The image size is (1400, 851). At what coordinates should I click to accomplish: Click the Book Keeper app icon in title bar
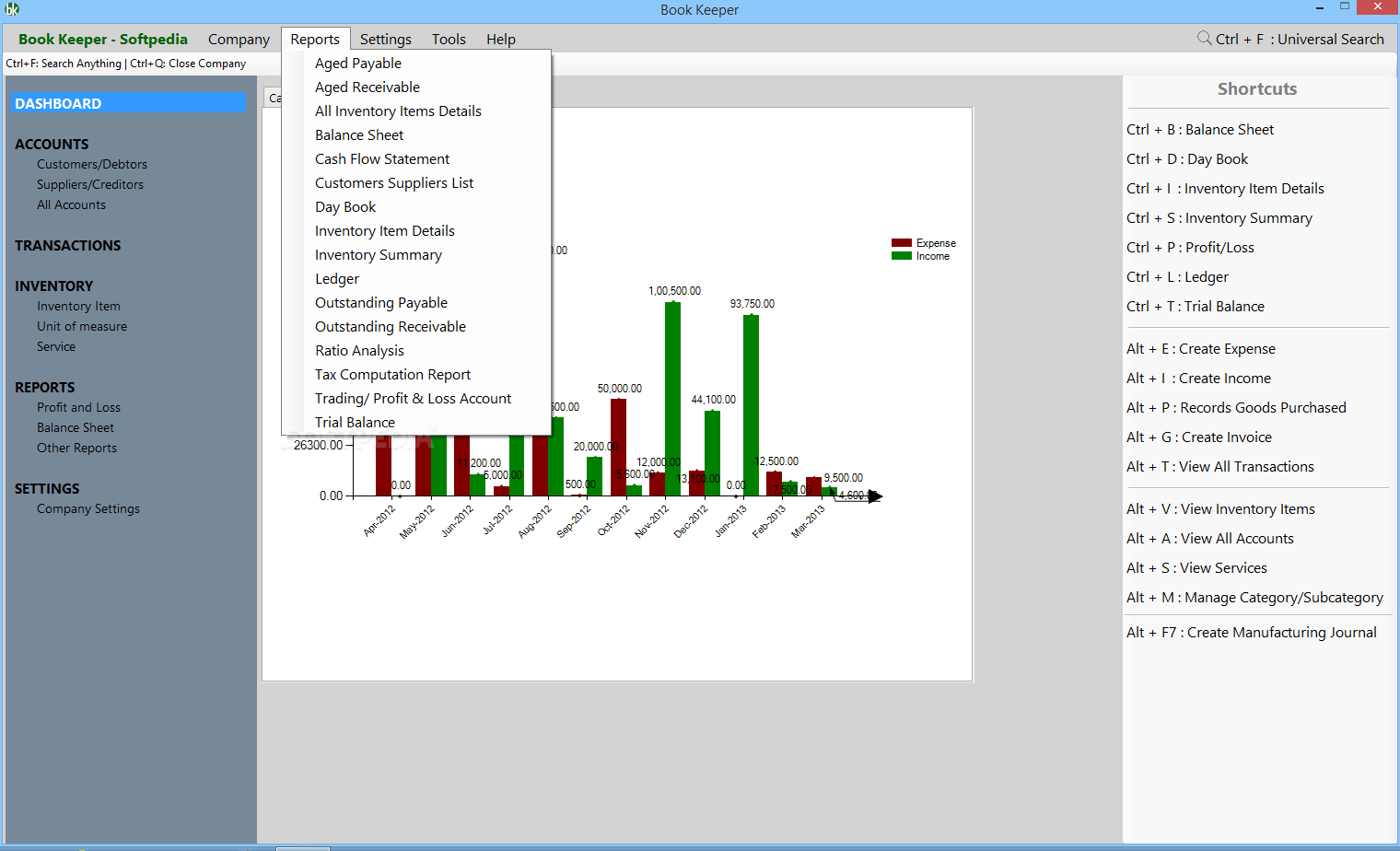click(x=12, y=9)
